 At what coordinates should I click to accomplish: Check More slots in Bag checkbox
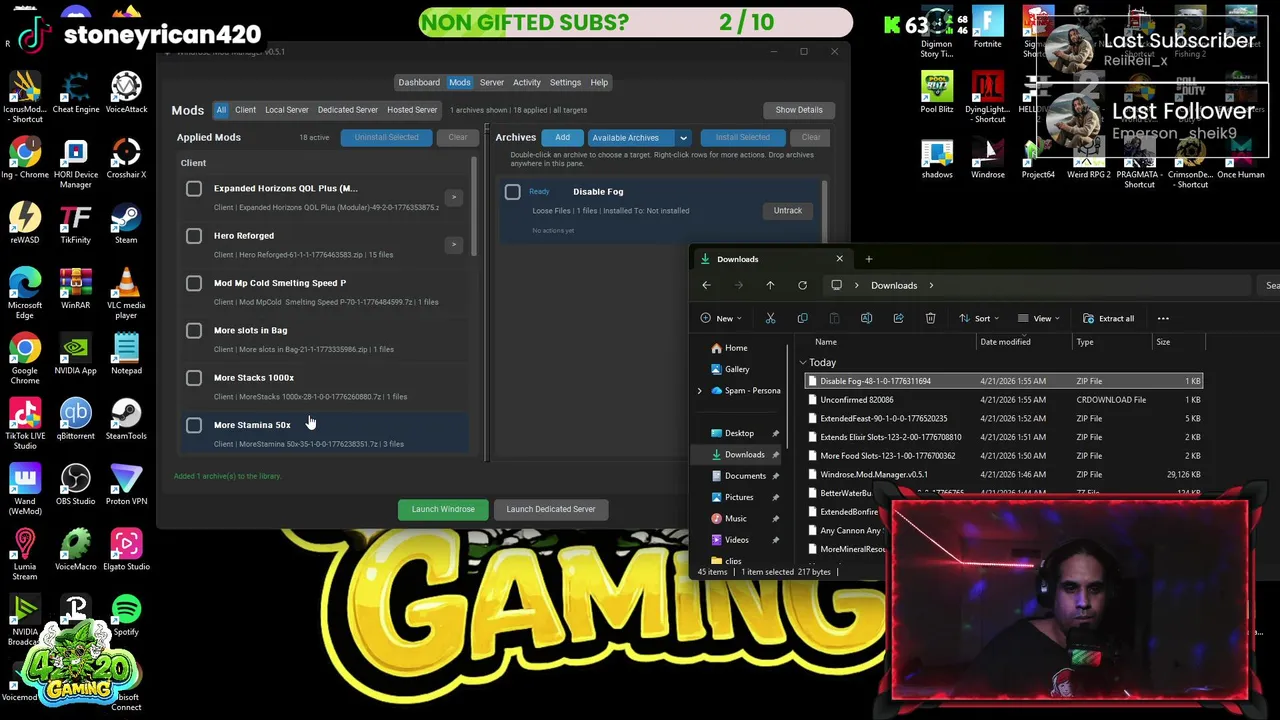tap(194, 330)
